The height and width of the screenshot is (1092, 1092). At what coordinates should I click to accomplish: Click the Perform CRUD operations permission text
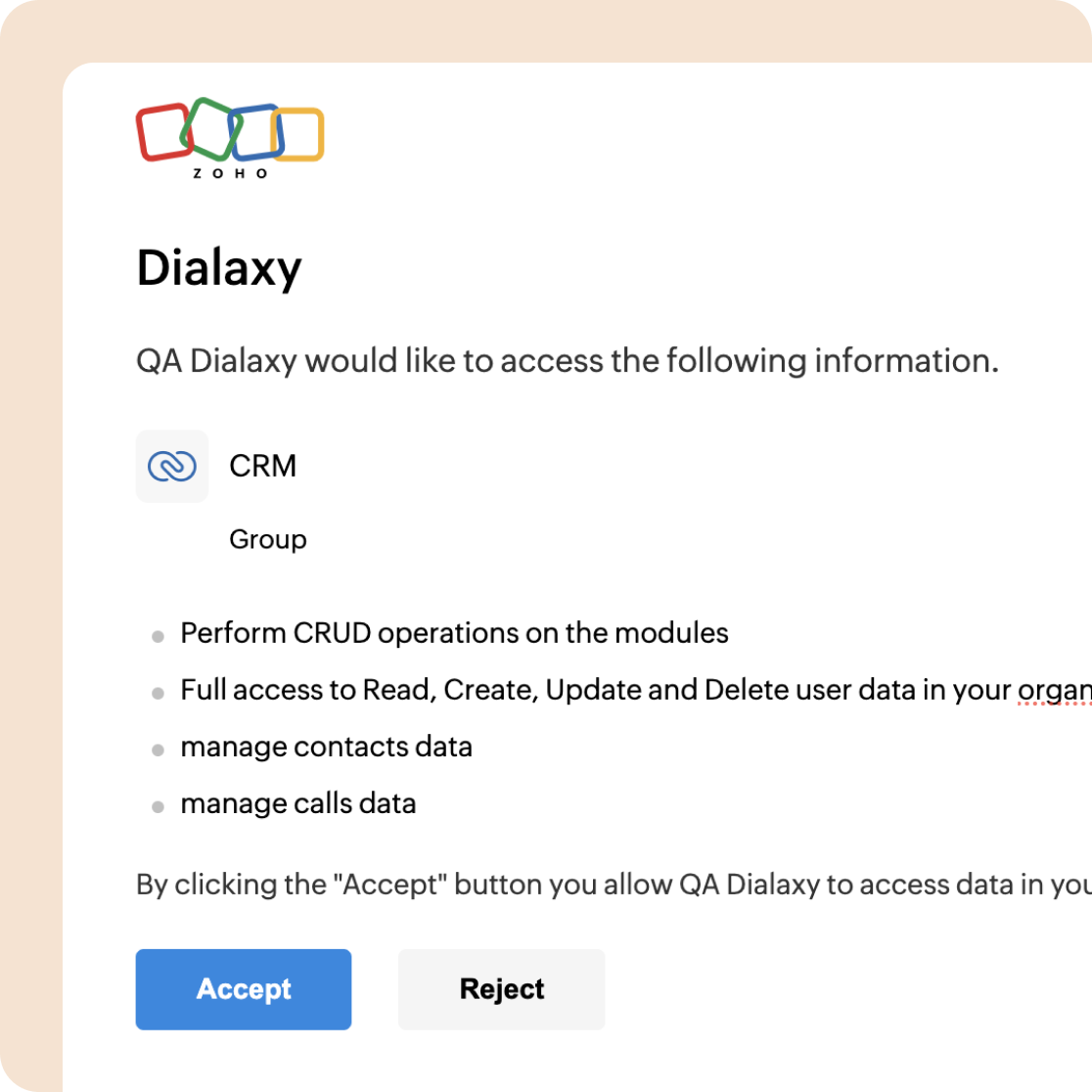(454, 633)
